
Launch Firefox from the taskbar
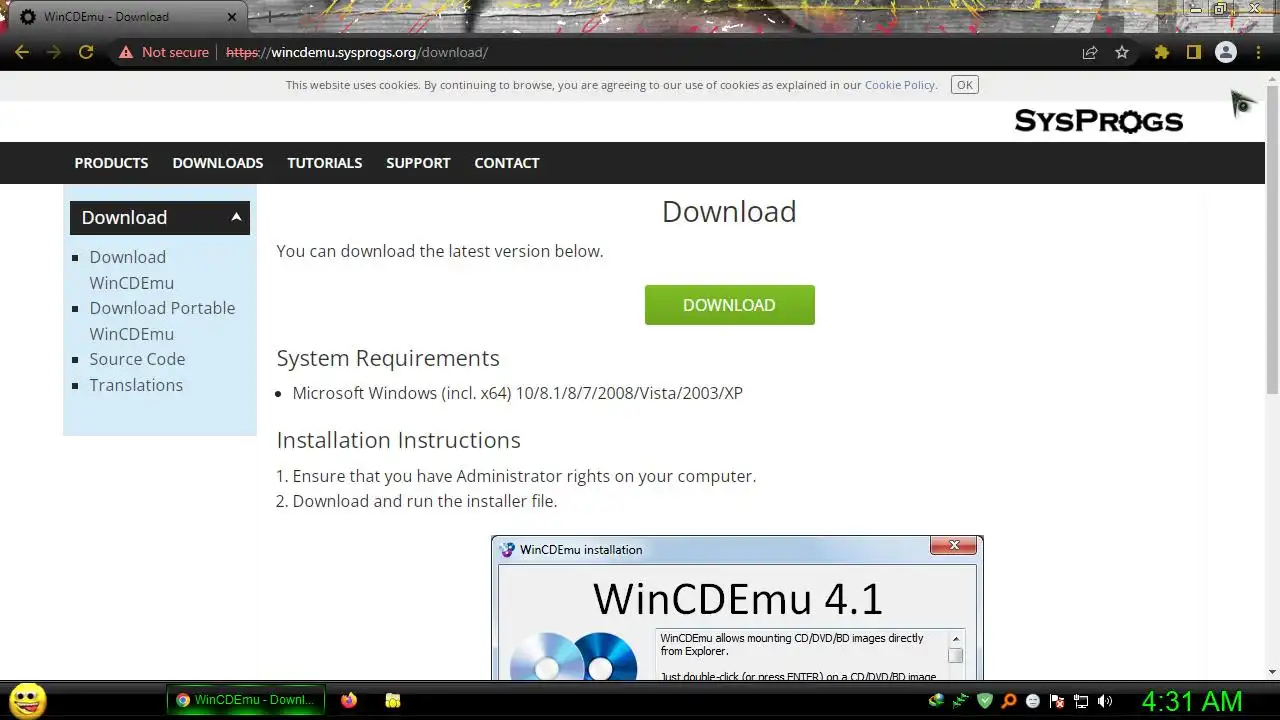[x=348, y=700]
